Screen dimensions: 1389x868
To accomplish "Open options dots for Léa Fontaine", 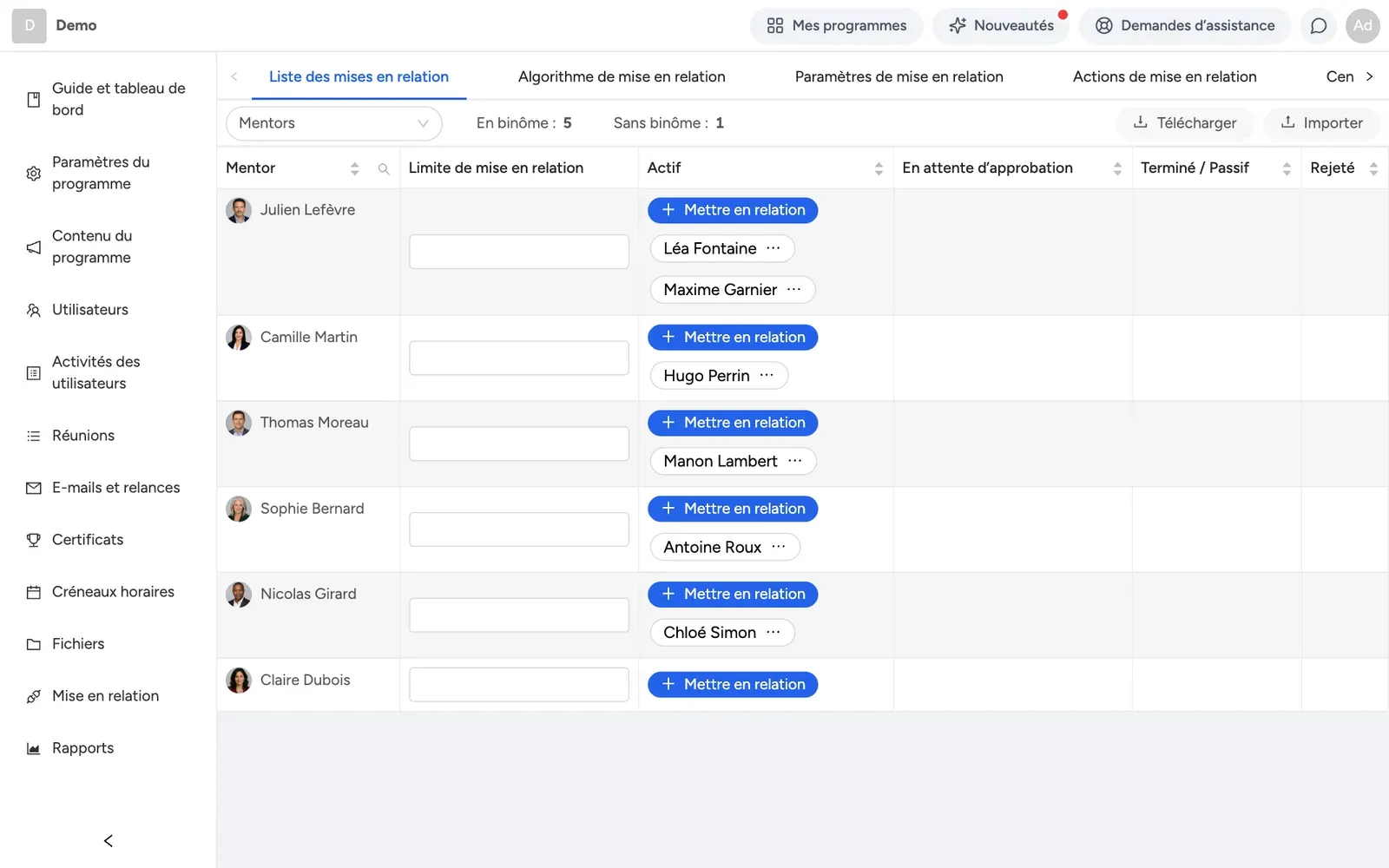I will [x=773, y=248].
